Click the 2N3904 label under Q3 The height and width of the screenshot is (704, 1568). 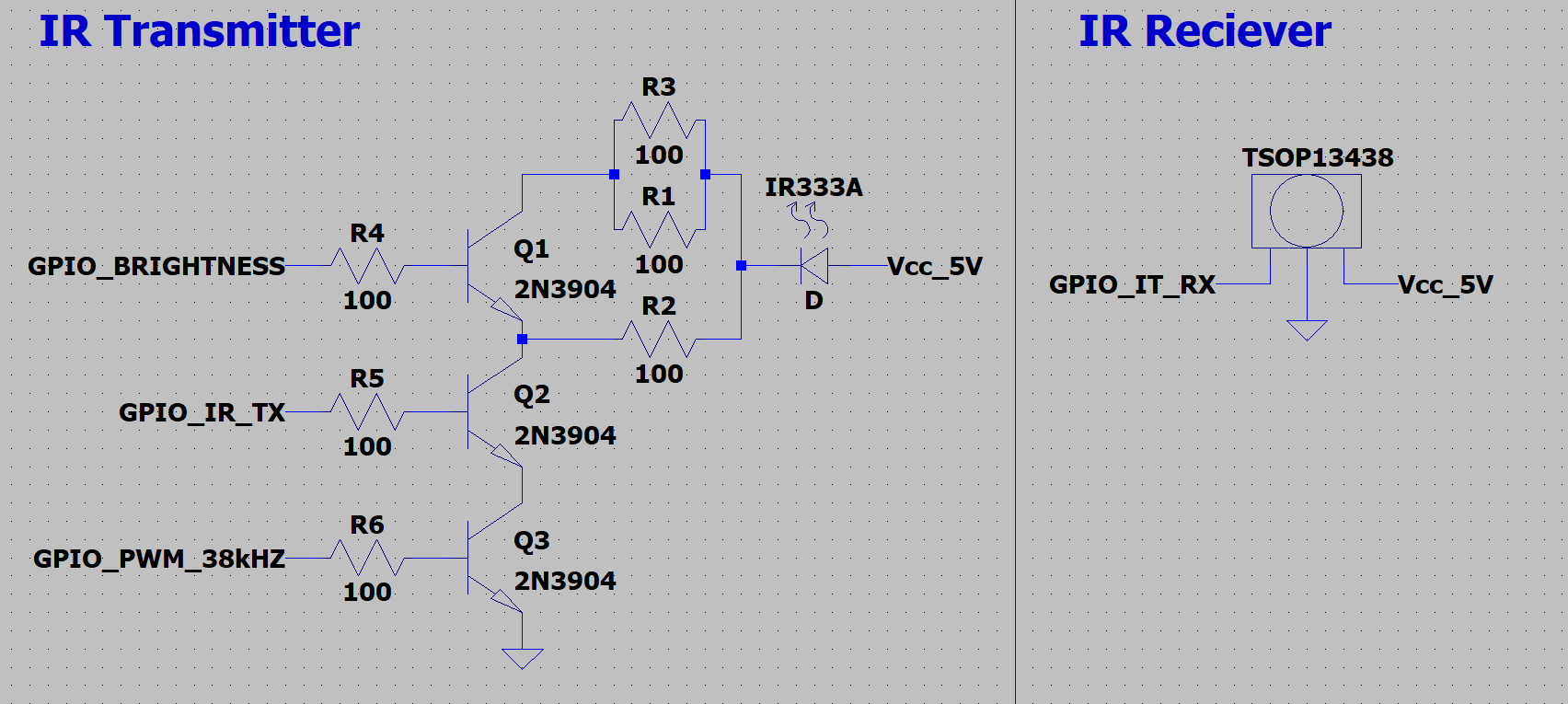coord(565,581)
